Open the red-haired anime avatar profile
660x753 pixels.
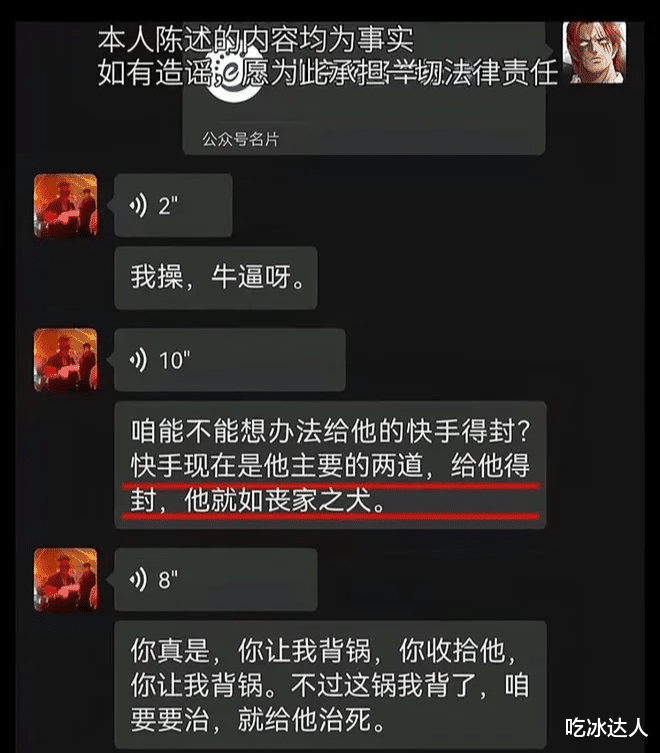[595, 52]
